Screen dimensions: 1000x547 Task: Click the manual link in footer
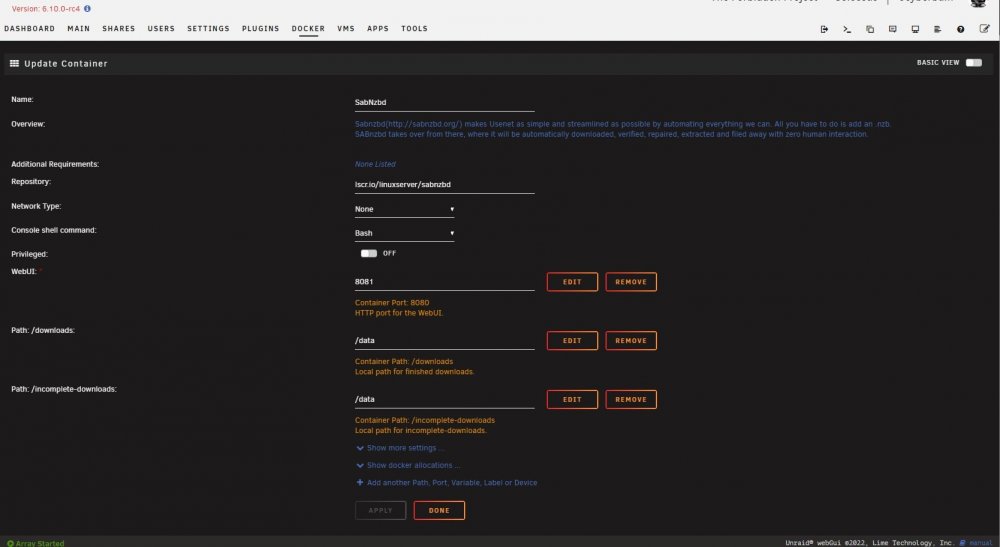click(x=981, y=543)
